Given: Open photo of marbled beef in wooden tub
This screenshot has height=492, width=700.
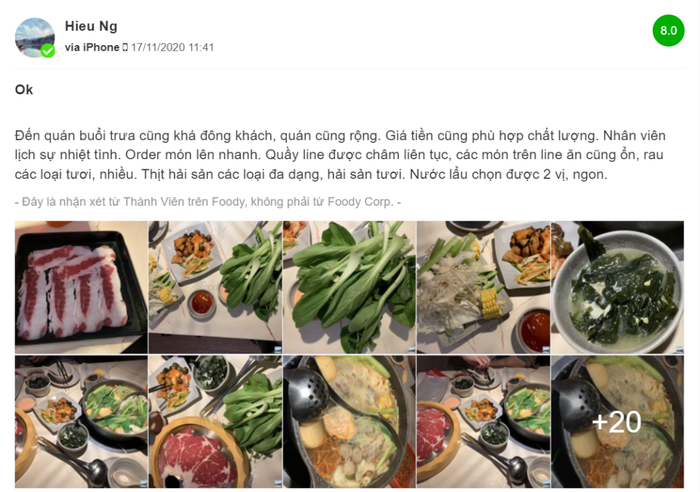Looking at the screenshot, I should click(215, 421).
